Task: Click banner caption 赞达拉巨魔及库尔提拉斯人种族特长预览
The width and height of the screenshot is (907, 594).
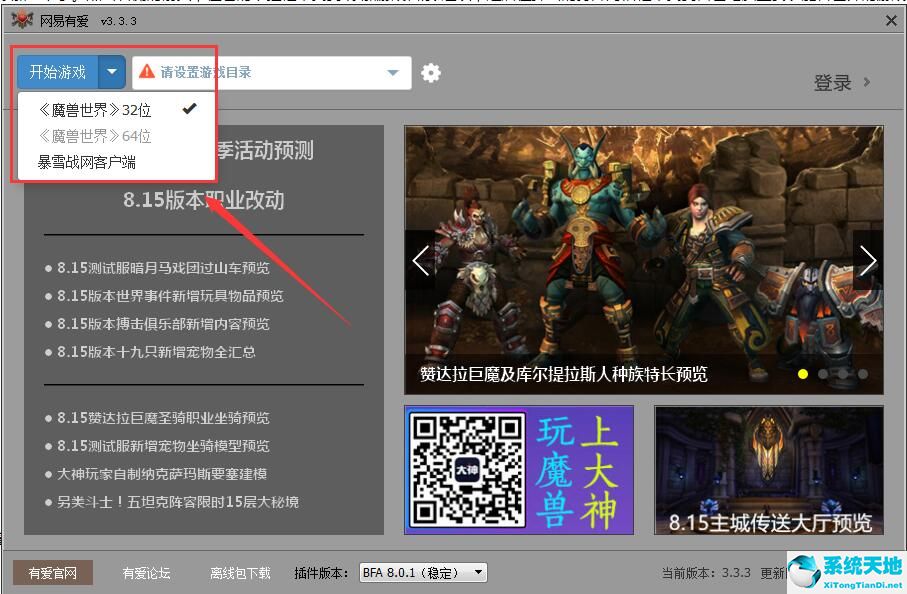Action: (x=563, y=374)
